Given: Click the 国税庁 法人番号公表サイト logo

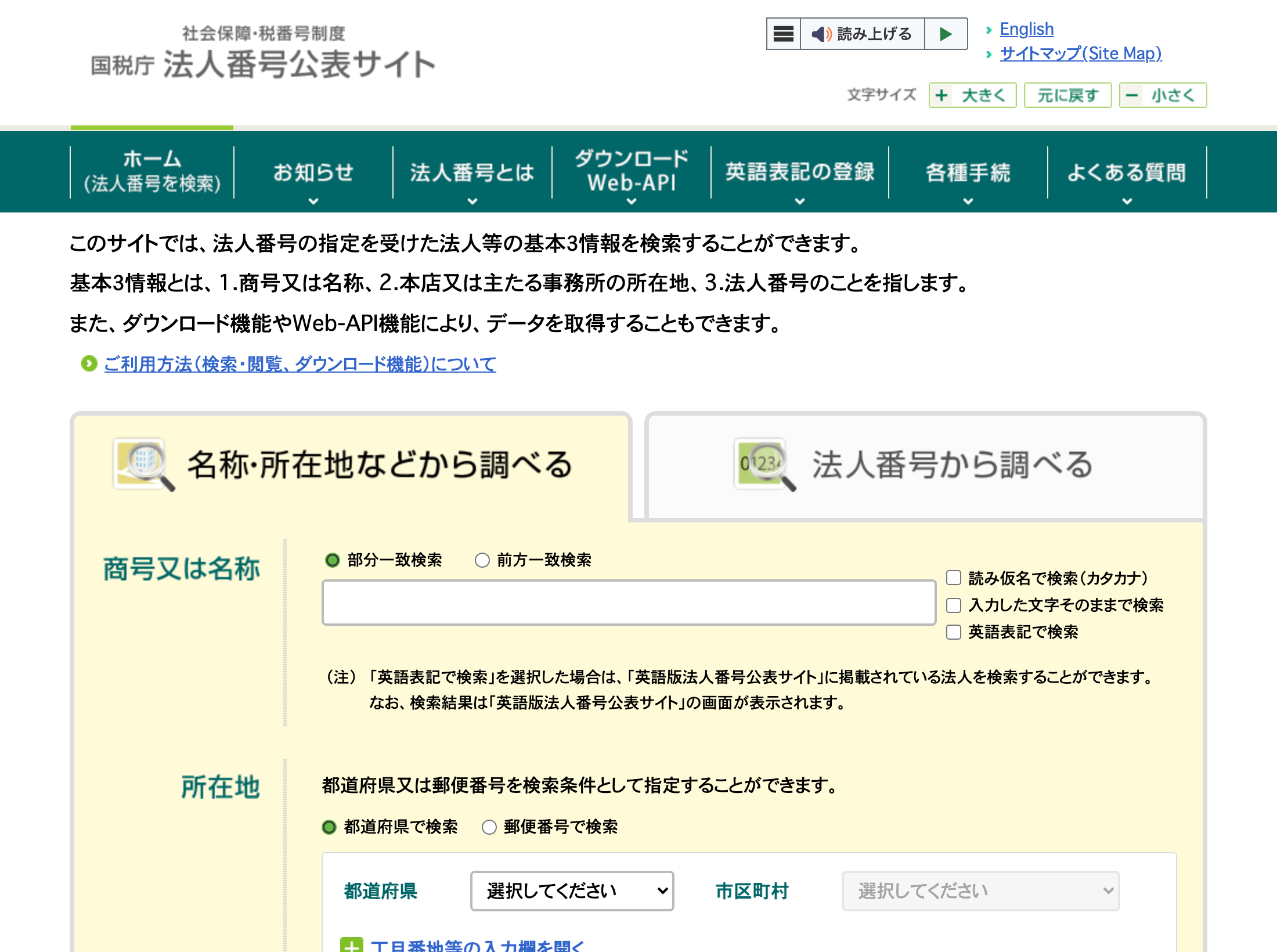Looking at the screenshot, I should click(x=263, y=53).
